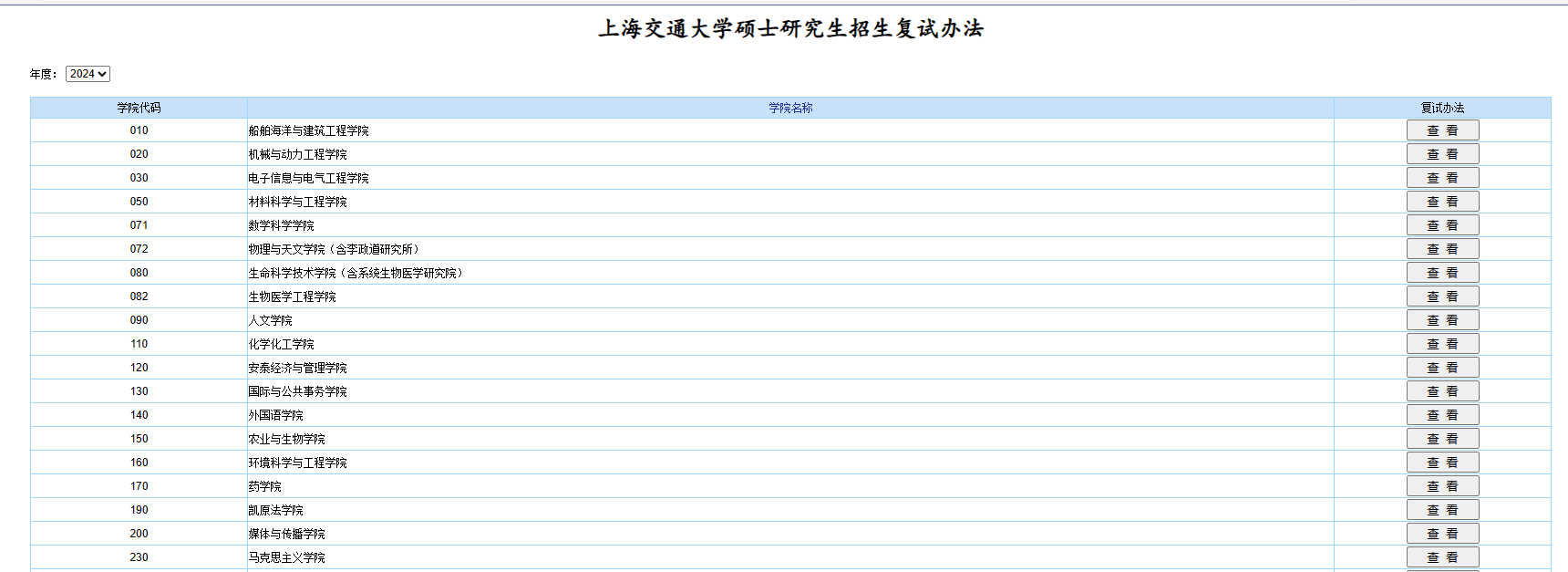The image size is (1568, 572).
Task: Click college code 072
Action: tap(139, 249)
